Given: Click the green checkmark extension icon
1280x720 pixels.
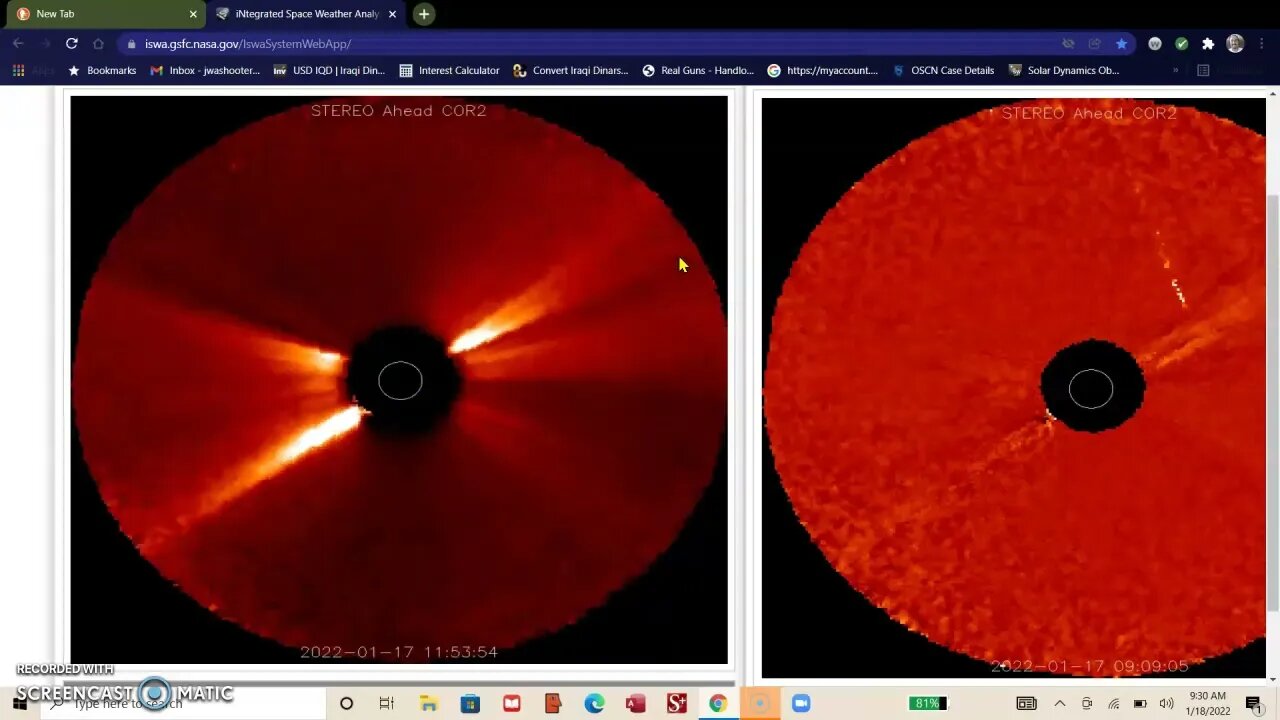Looking at the screenshot, I should 1181,44.
